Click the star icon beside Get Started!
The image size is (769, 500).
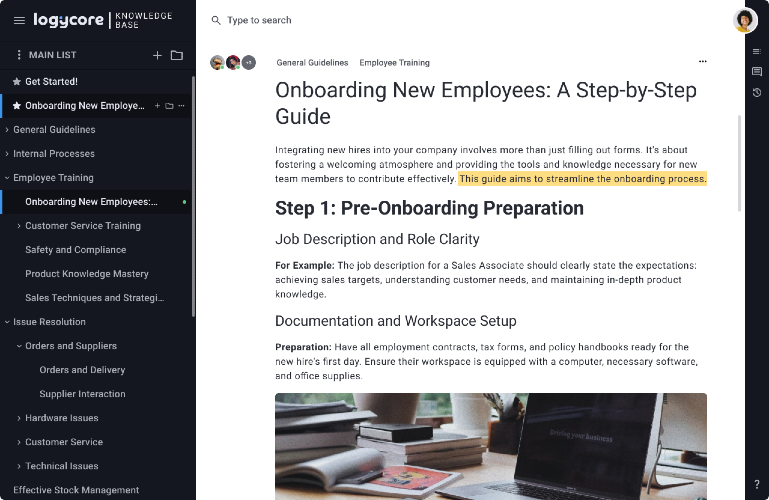(x=17, y=82)
